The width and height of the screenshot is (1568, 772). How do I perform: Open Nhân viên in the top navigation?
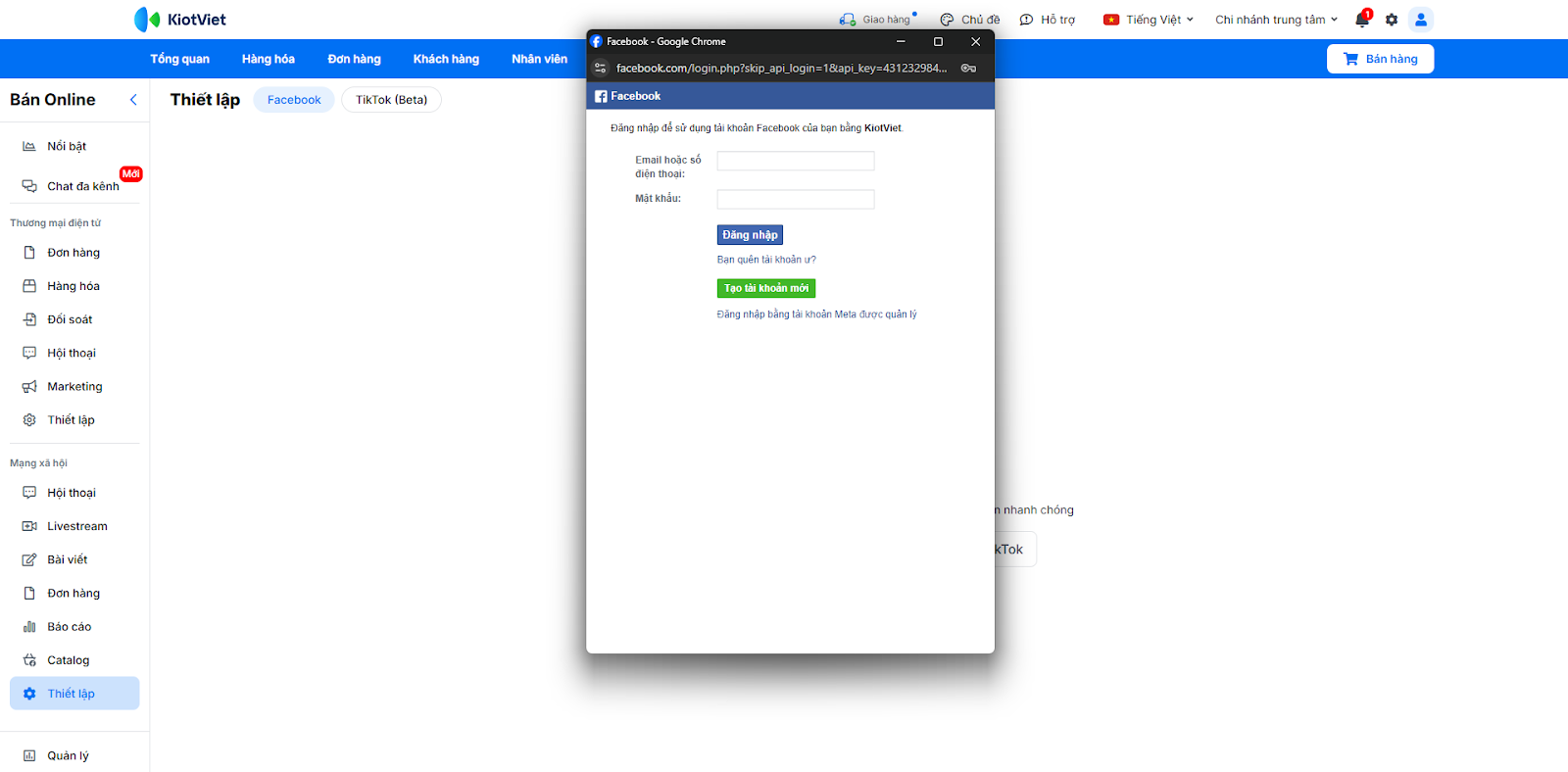tap(539, 59)
